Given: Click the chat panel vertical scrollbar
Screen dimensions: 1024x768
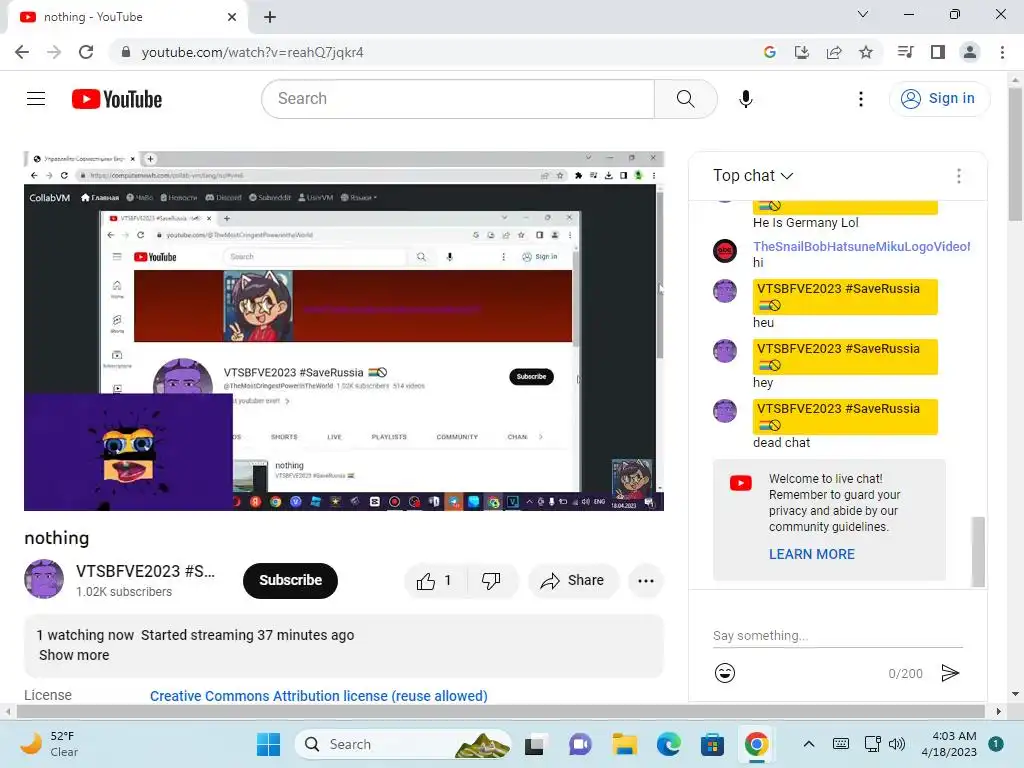Looking at the screenshot, I should tap(978, 552).
